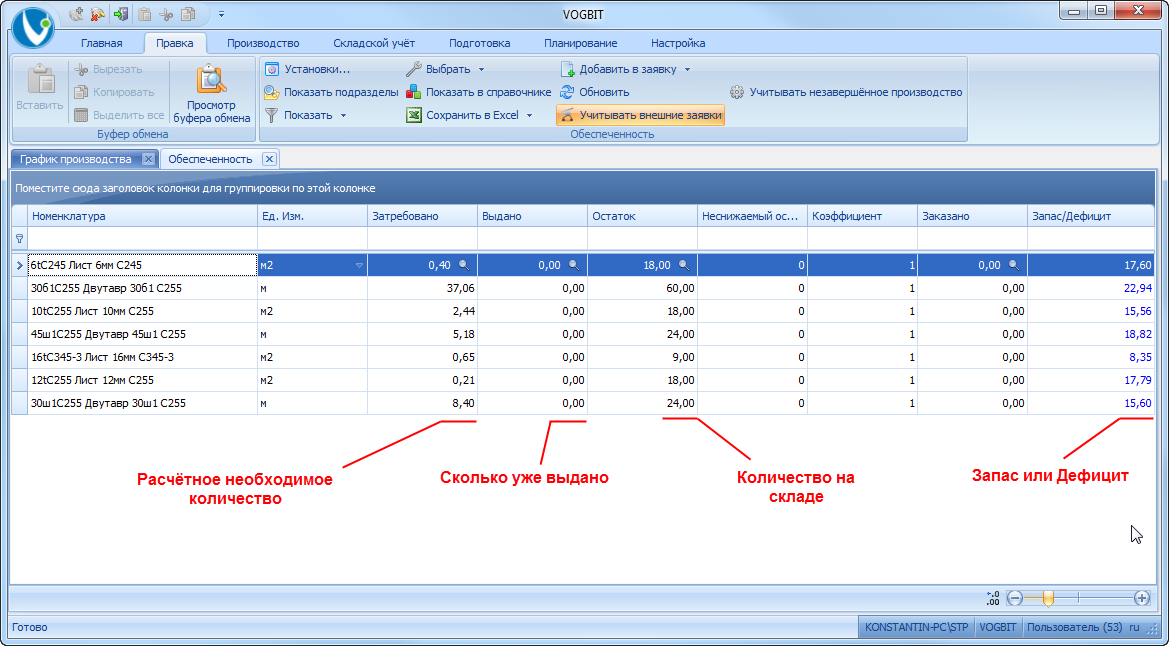Click the zoom in plus button
The height and width of the screenshot is (646, 1169).
click(1141, 598)
